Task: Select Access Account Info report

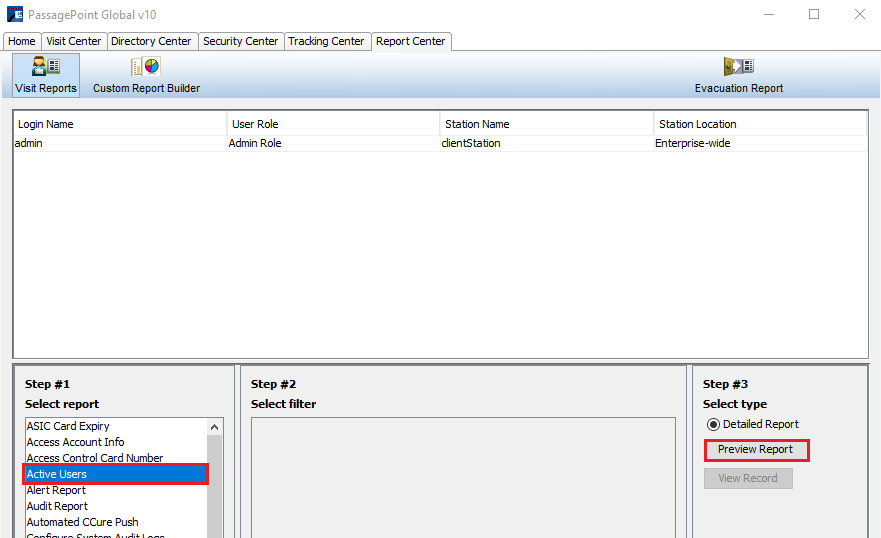Action: click(x=116, y=443)
